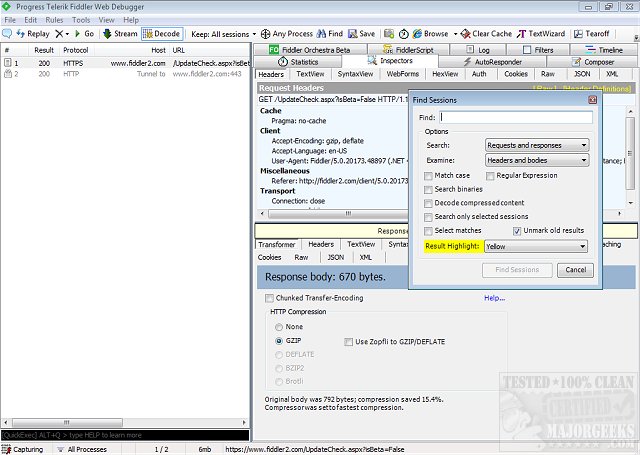Viewport: 640px width, 455px height.
Task: Switch to the Log tab
Action: tap(478, 50)
